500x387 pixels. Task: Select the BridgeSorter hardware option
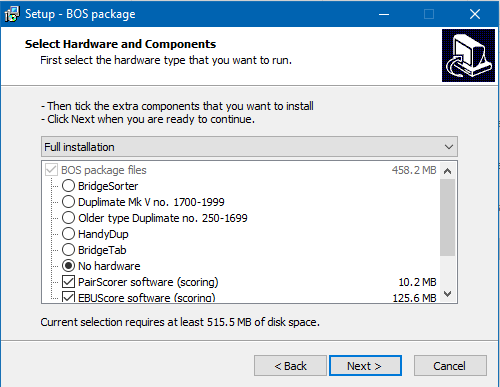(68, 186)
